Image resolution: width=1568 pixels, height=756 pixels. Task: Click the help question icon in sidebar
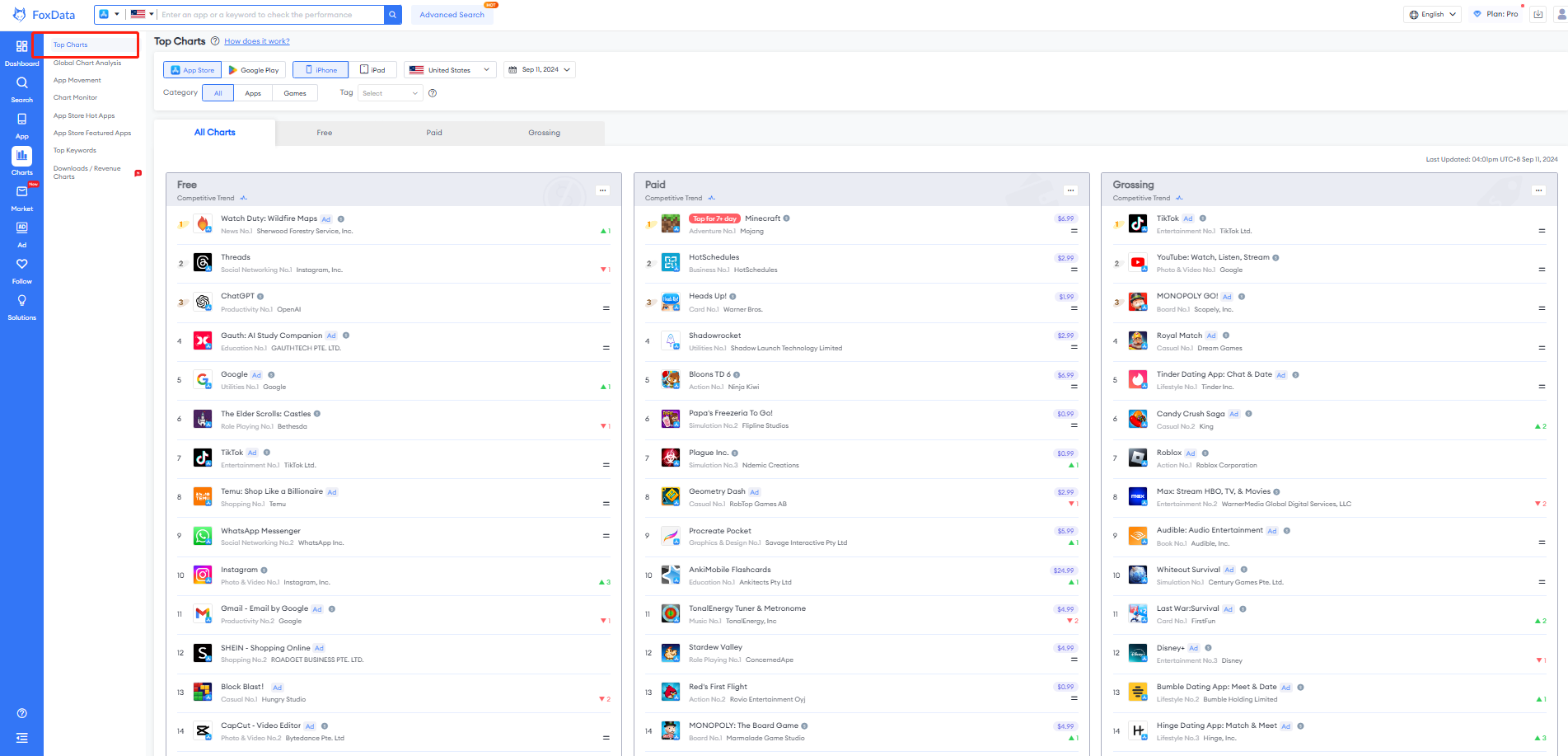[x=21, y=713]
